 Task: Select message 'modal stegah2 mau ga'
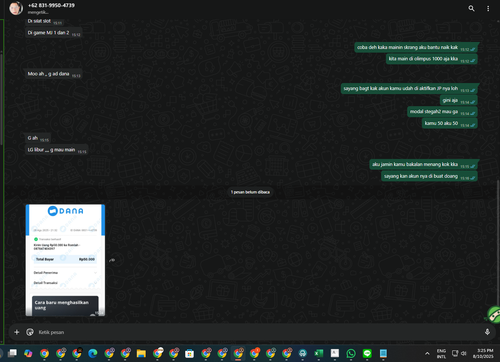(x=442, y=112)
